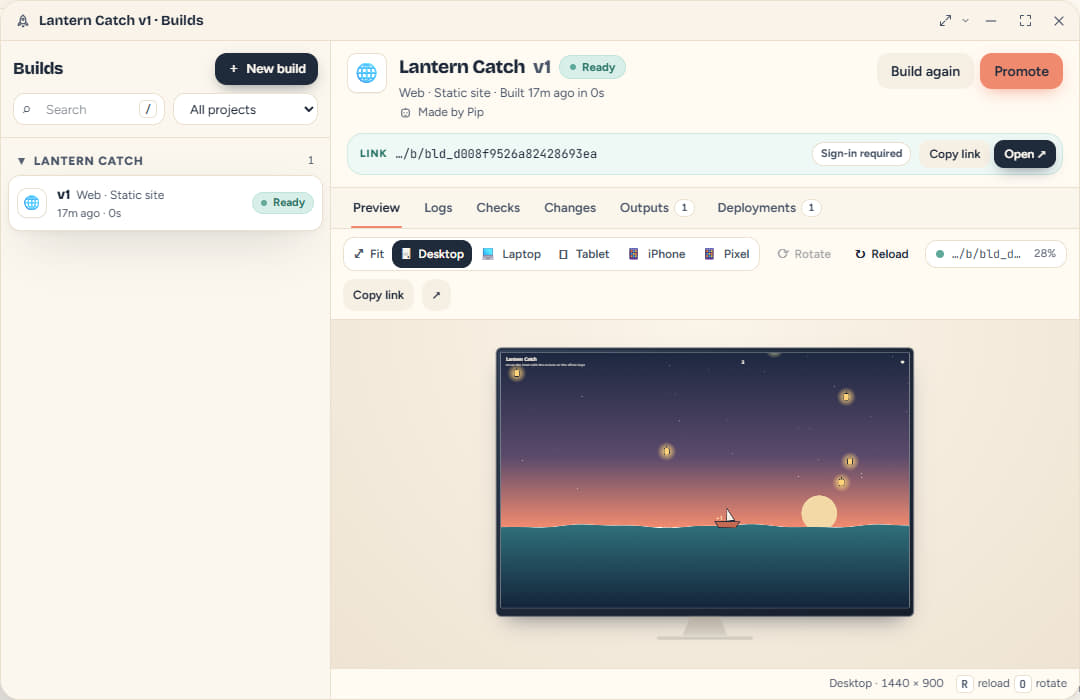The image size is (1080, 700).
Task: Click Web · Static site · Built 17m ago text
Action: click(x=501, y=93)
